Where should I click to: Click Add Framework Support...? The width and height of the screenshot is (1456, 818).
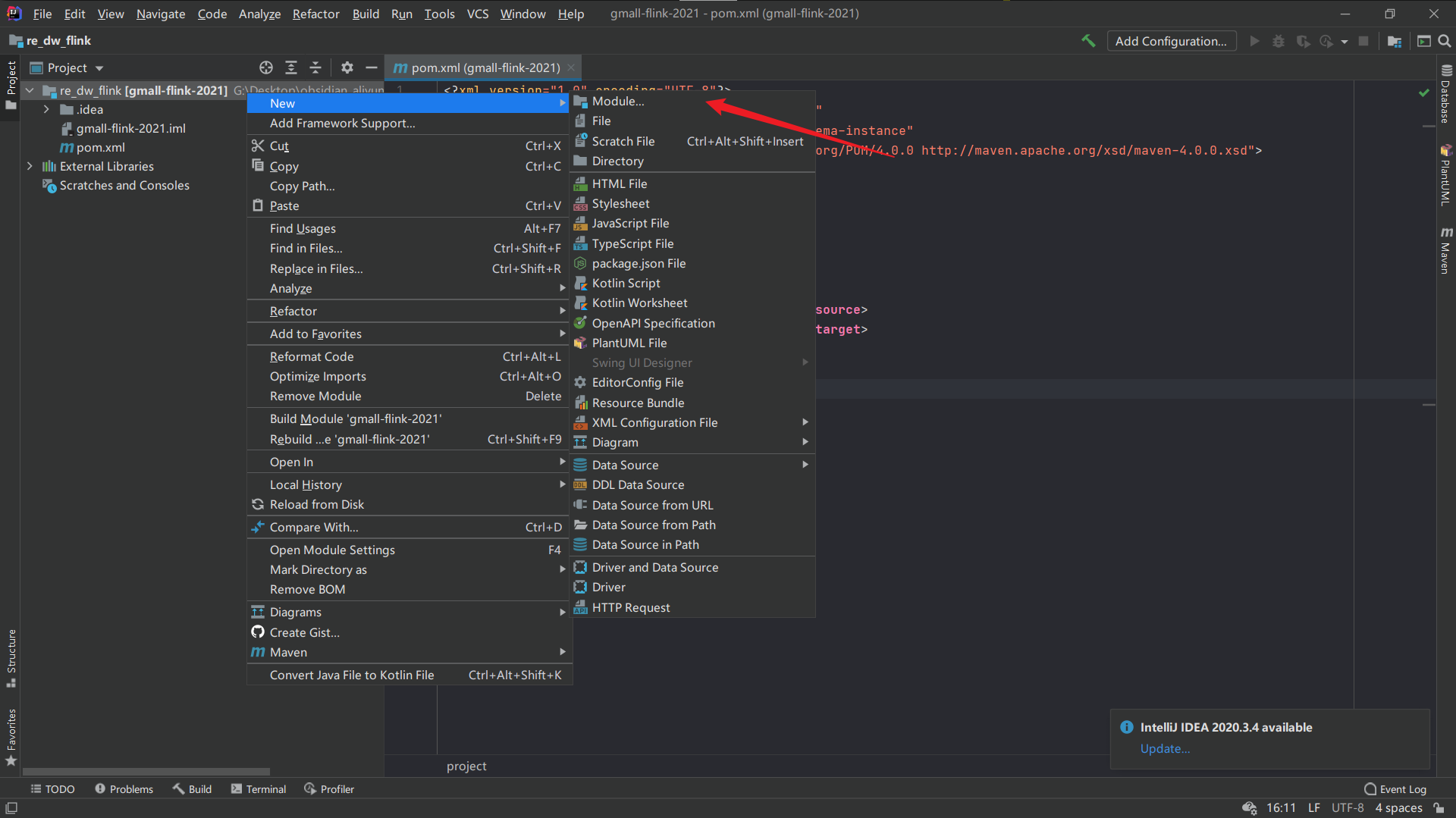[x=409, y=123]
